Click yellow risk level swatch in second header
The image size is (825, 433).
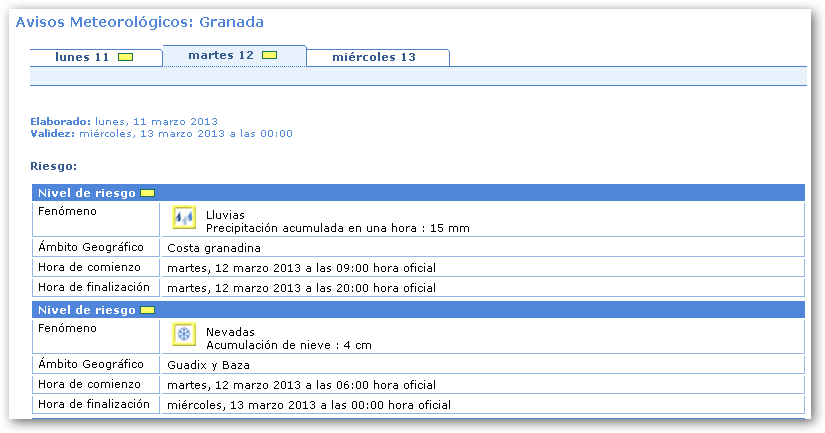pyautogui.click(x=147, y=310)
